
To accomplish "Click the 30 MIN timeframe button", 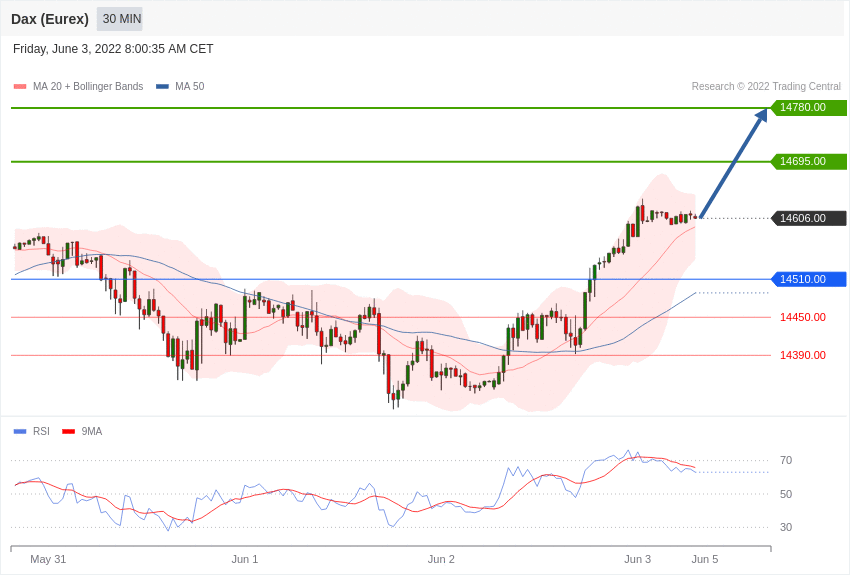I will click(121, 19).
